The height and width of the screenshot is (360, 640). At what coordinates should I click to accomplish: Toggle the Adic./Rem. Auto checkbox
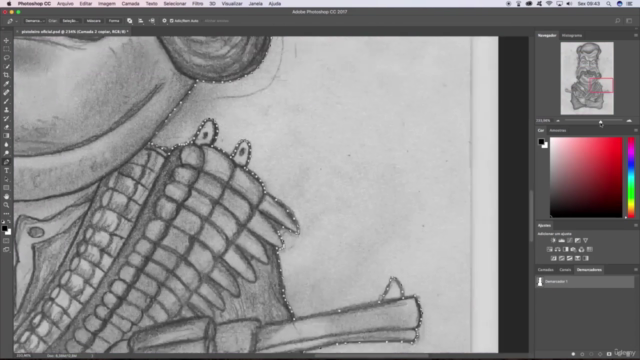(172, 21)
